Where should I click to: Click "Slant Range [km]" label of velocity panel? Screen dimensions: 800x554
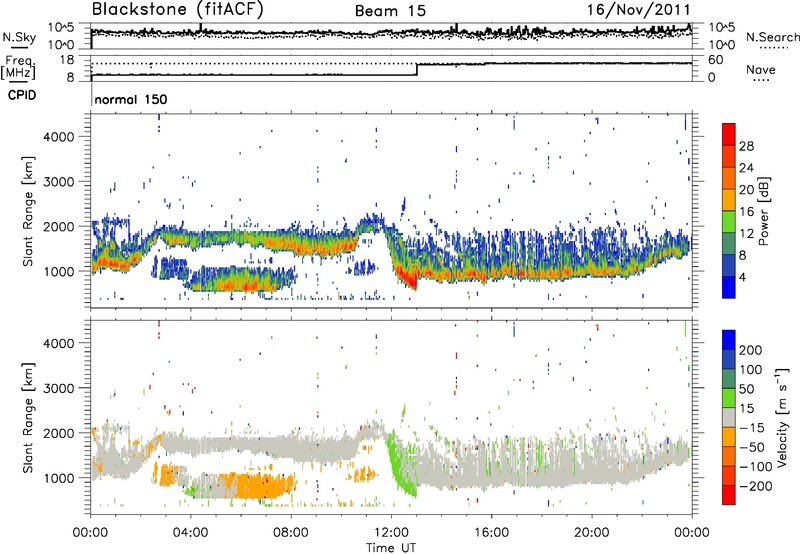coord(28,417)
